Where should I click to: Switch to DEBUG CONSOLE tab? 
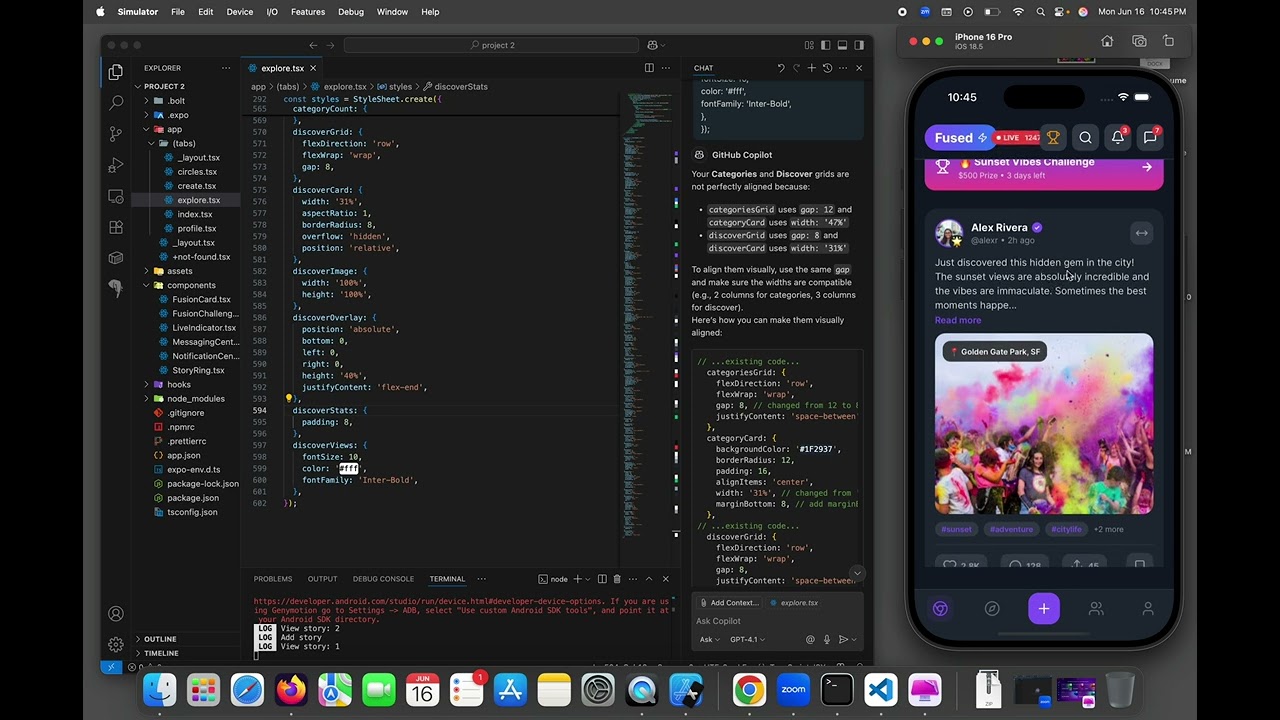[x=383, y=579]
